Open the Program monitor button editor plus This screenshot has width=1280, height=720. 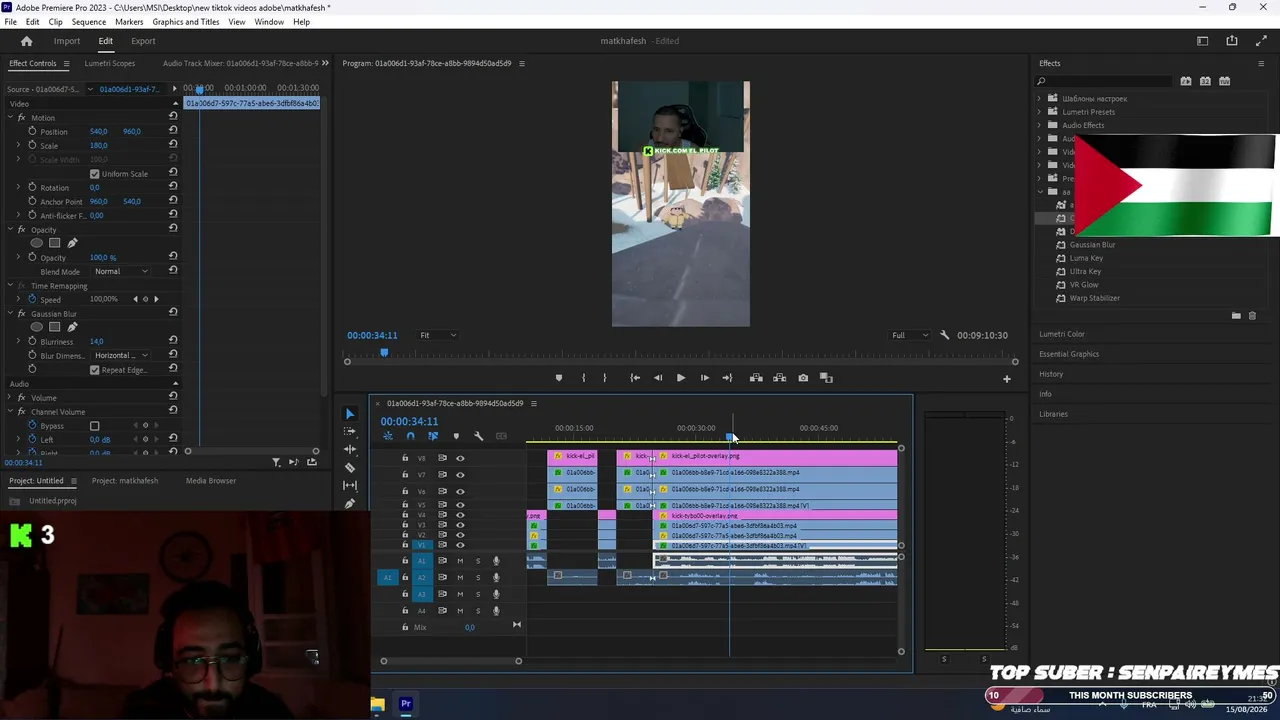[1007, 379]
